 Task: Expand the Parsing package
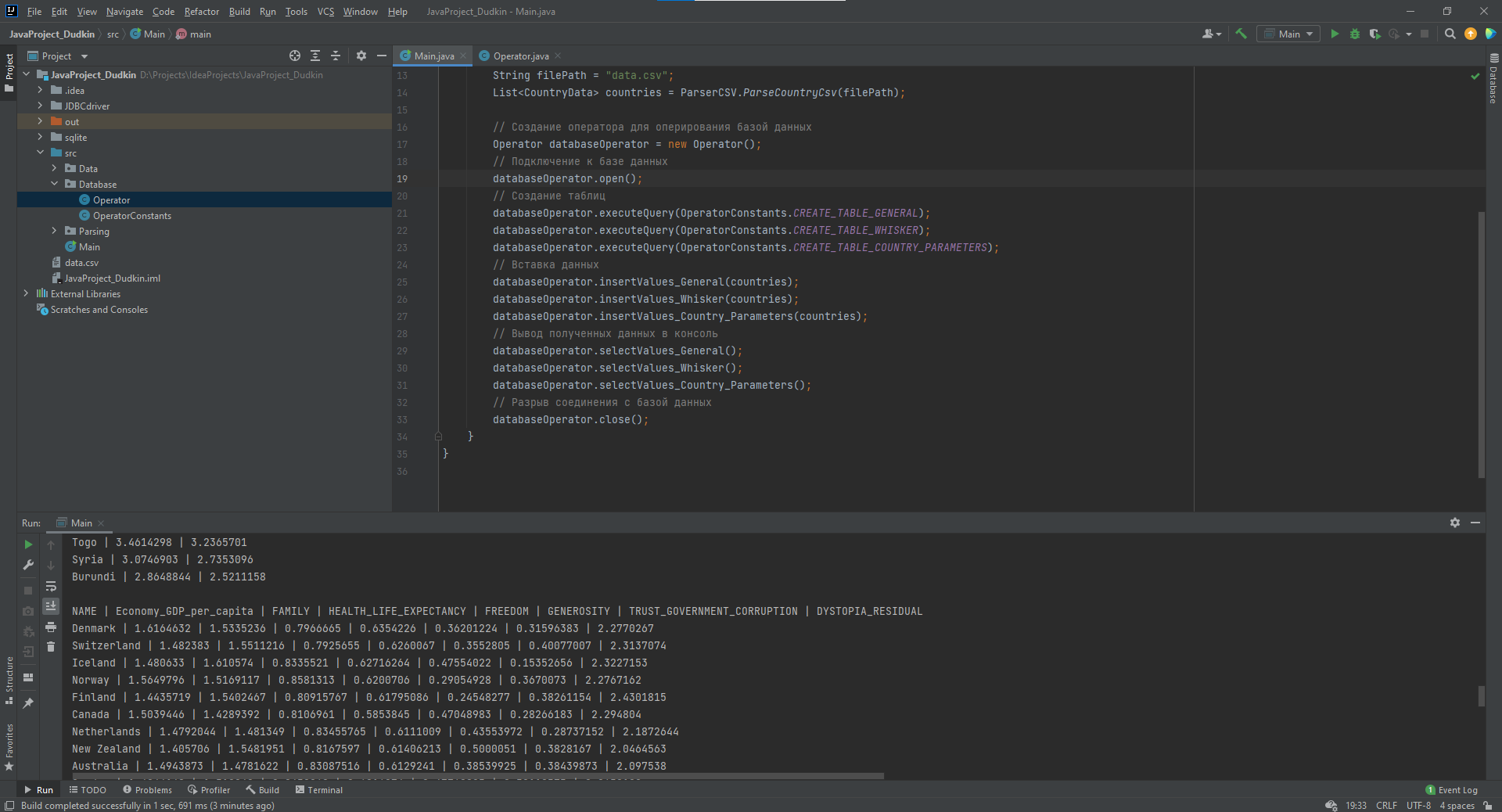(x=54, y=231)
